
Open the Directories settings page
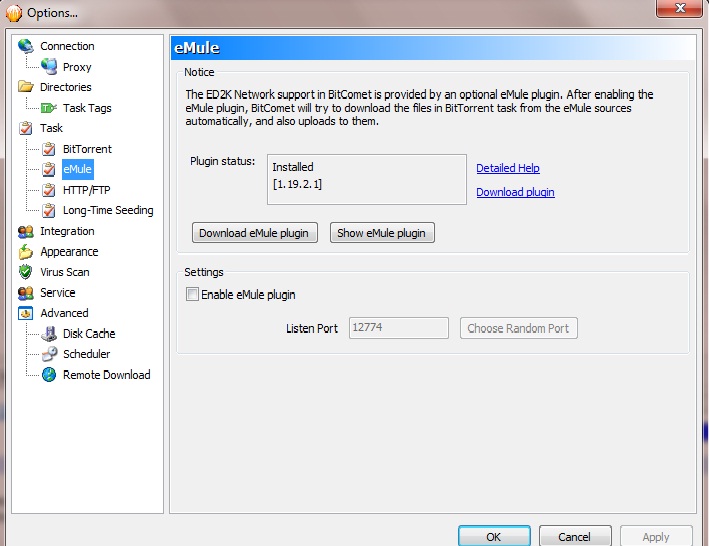66,87
